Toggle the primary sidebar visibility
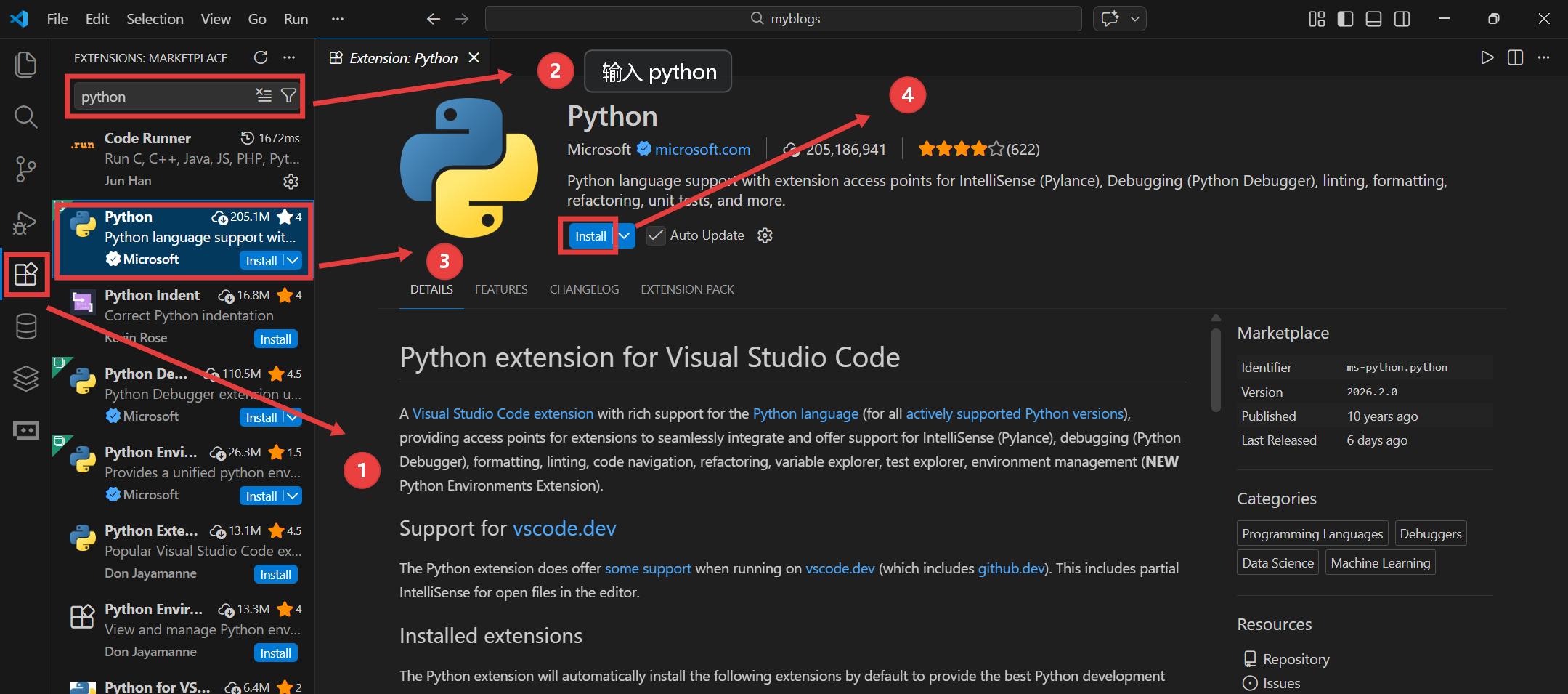The height and width of the screenshot is (694, 1568). [1345, 19]
